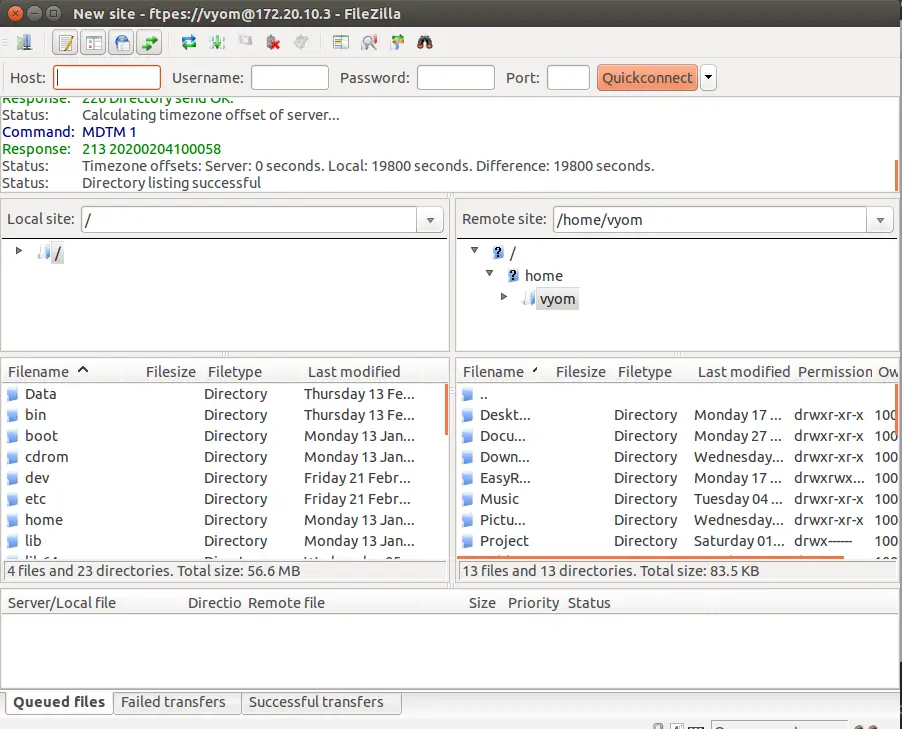Toggle directory comparison
This screenshot has height=729, width=902.
point(369,43)
